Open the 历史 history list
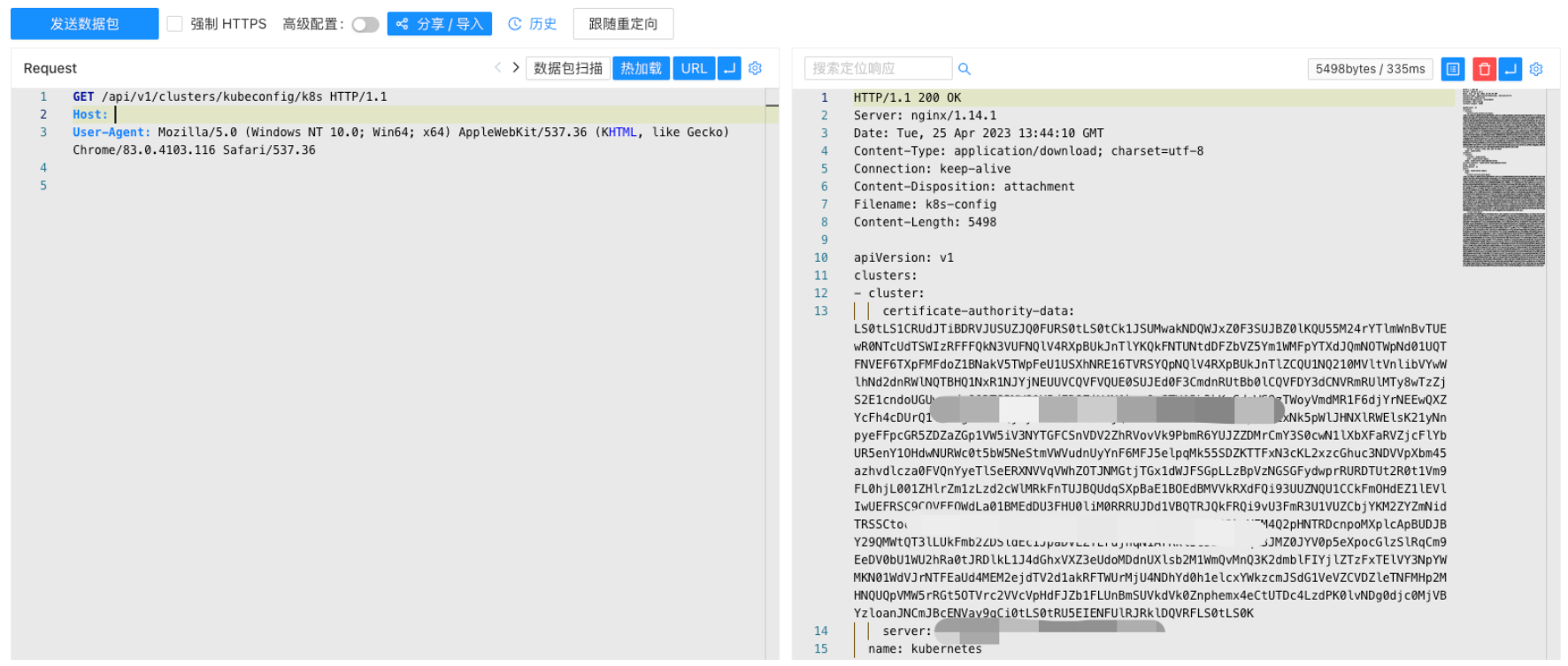 [533, 24]
